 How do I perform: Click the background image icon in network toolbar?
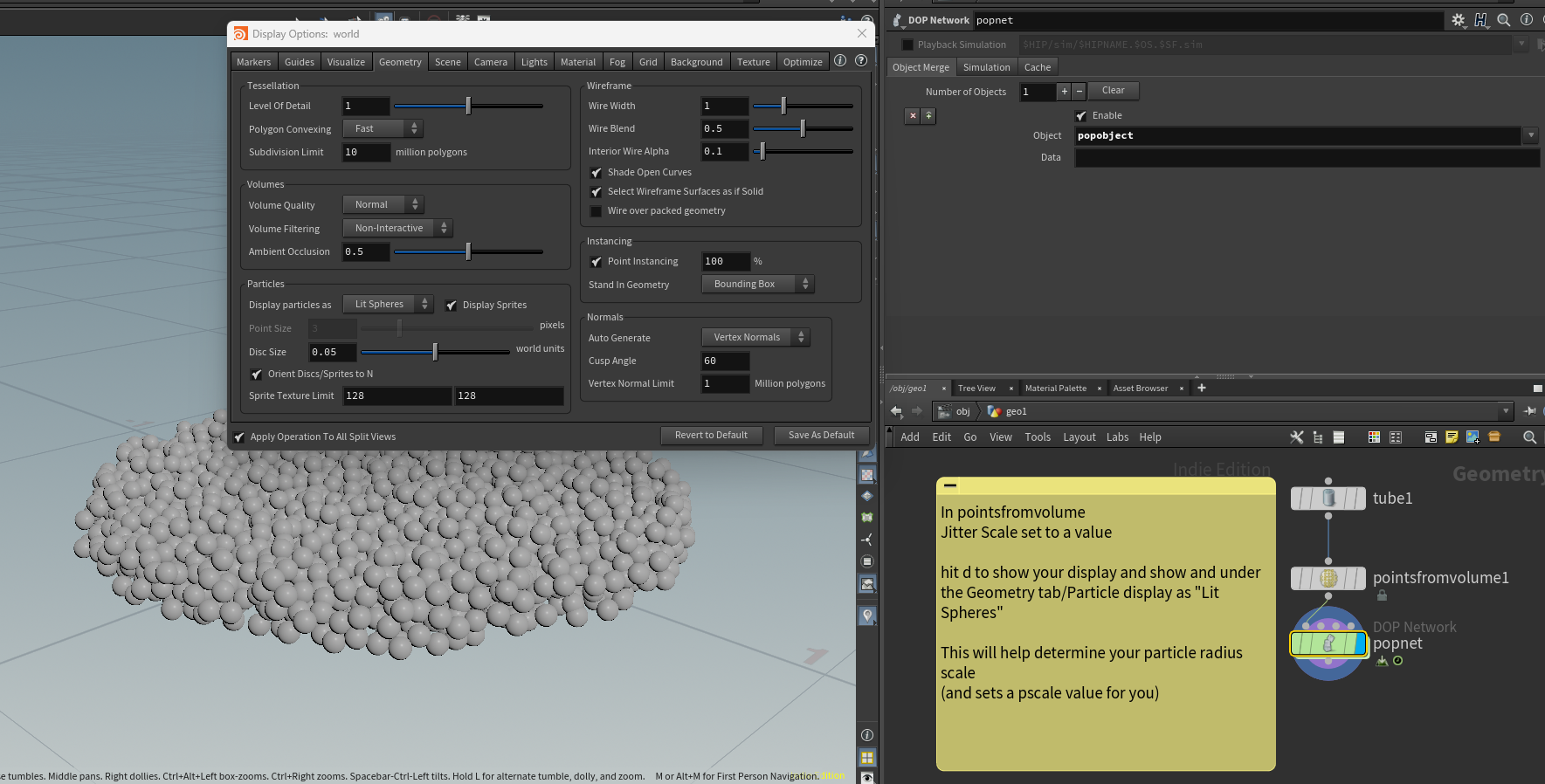coord(1473,437)
